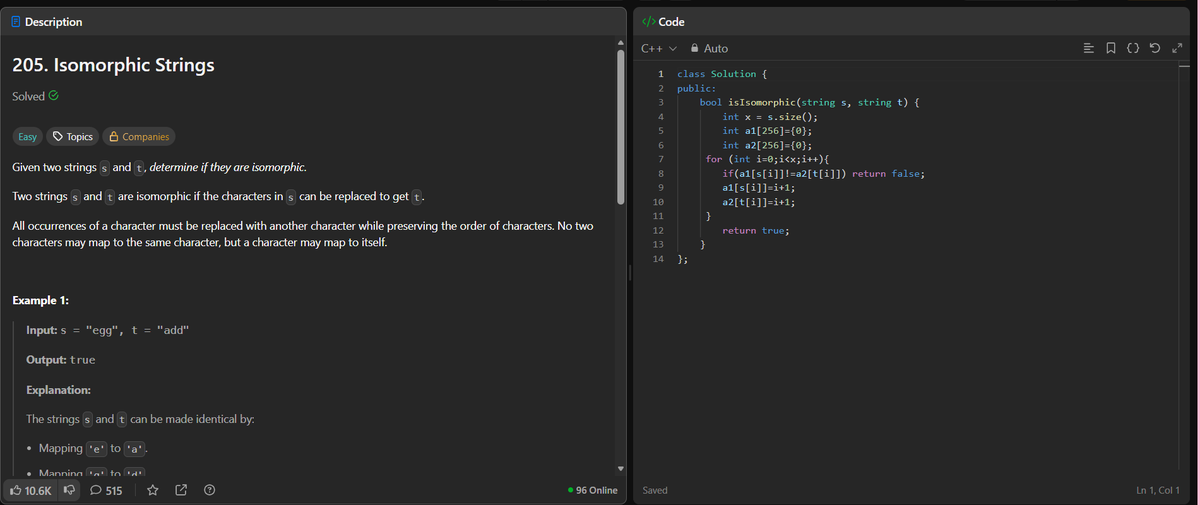Click code line 'int a2[256]={0};'
1200x505 pixels.
tap(766, 145)
